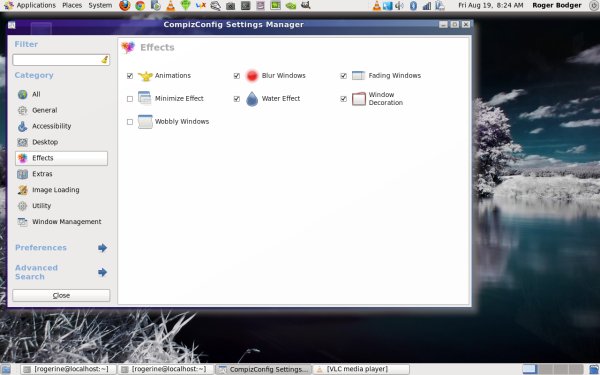Click the Window Decoration plugin icon
The height and width of the screenshot is (375, 600).
(x=359, y=99)
